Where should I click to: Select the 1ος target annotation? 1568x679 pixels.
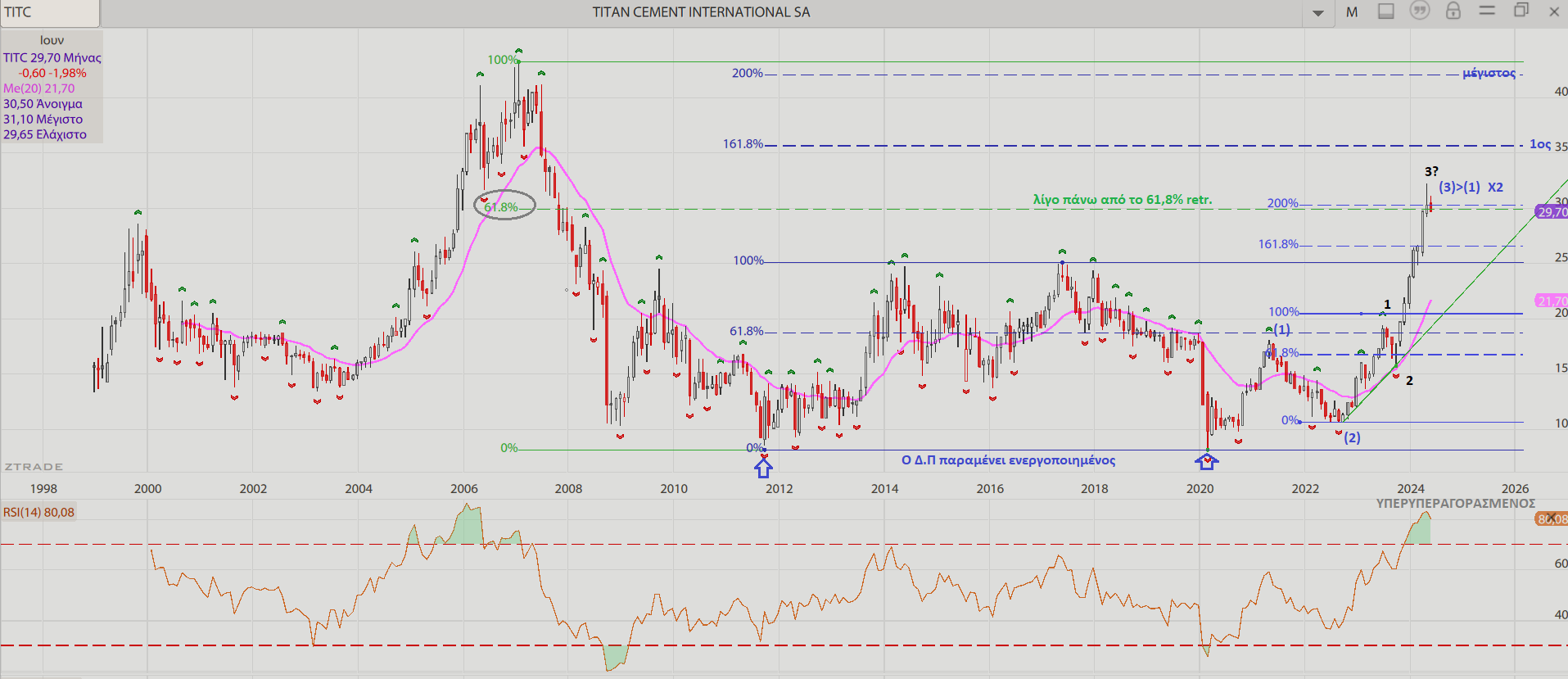(1539, 144)
